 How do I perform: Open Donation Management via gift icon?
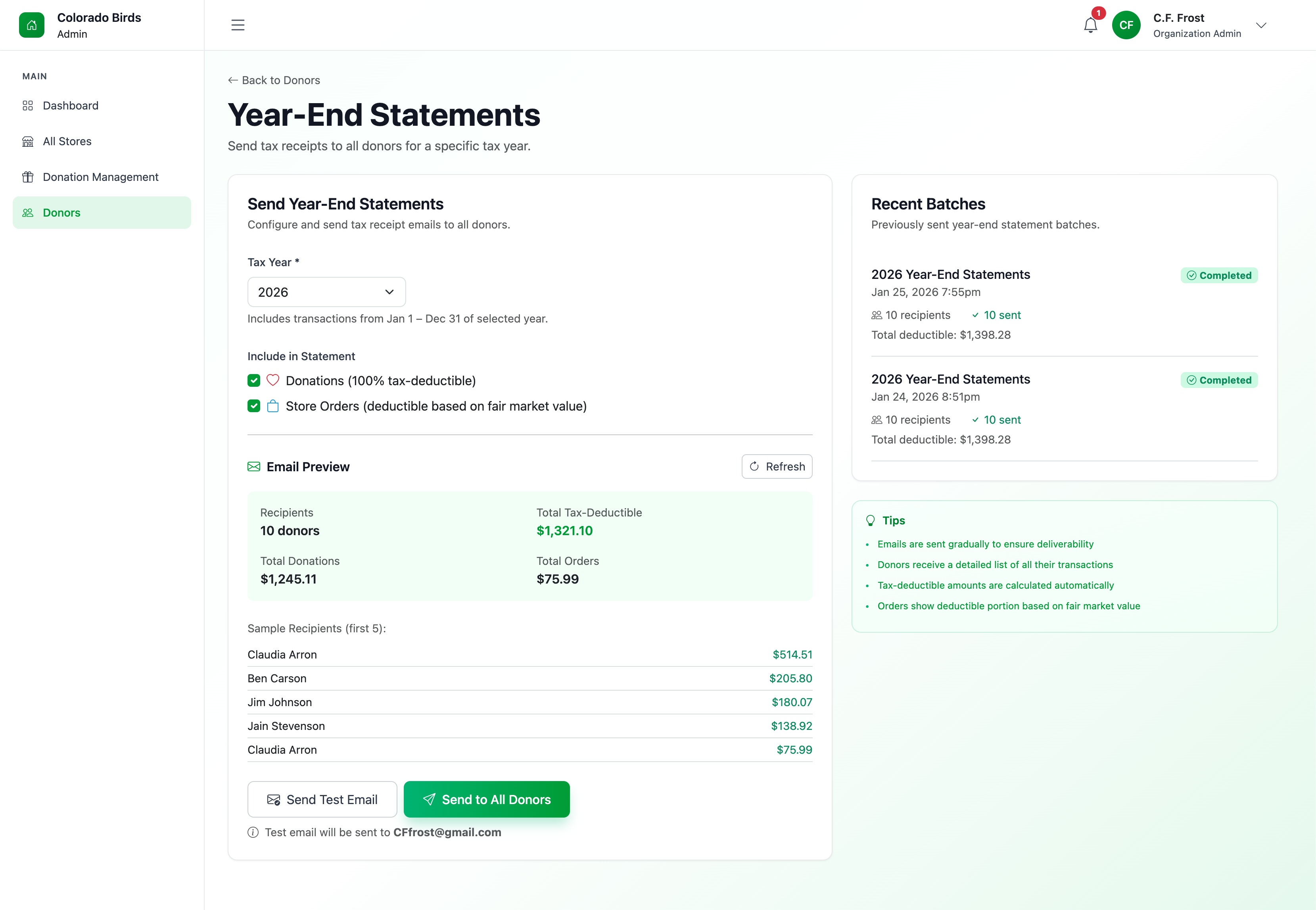point(28,177)
